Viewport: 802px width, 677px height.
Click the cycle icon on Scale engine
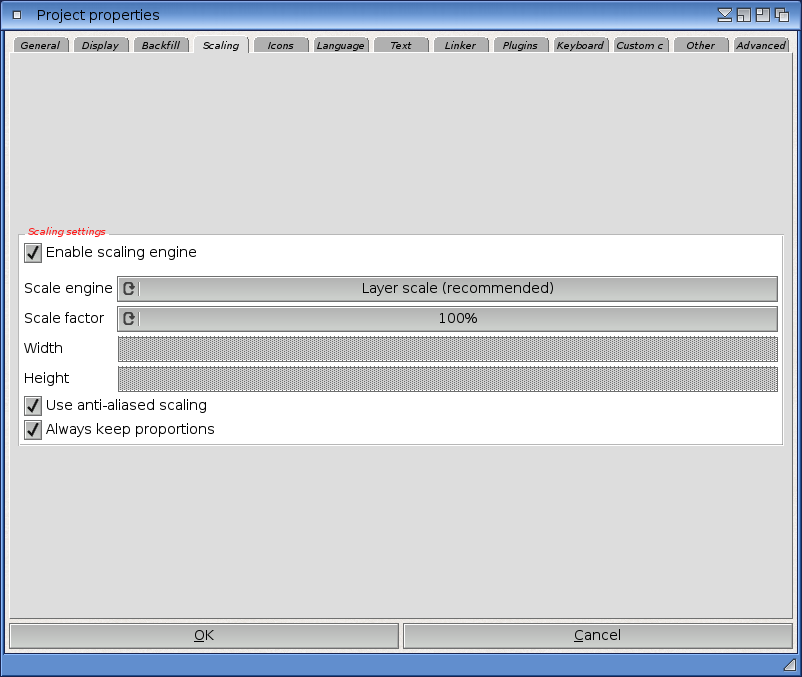129,289
